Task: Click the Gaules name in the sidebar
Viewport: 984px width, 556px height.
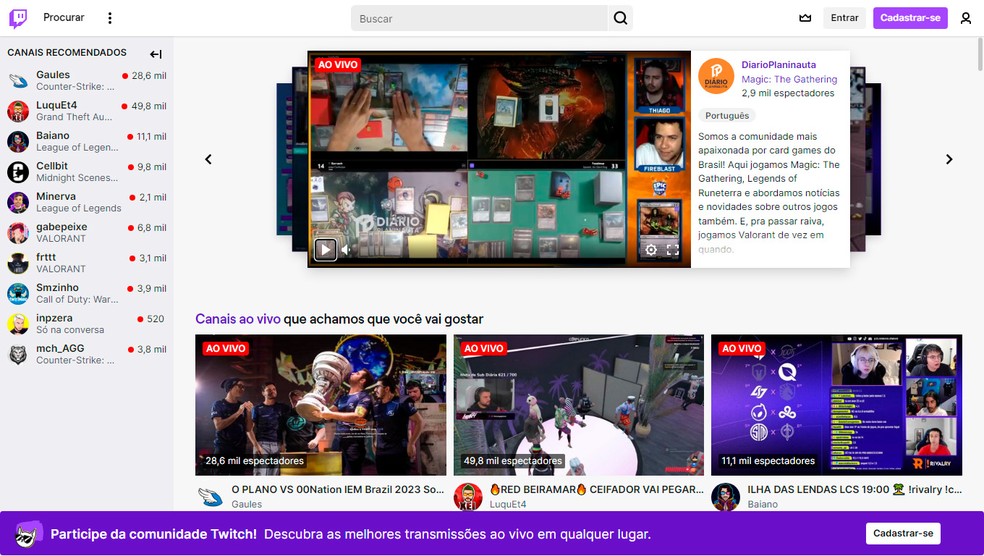Action: tap(53, 75)
